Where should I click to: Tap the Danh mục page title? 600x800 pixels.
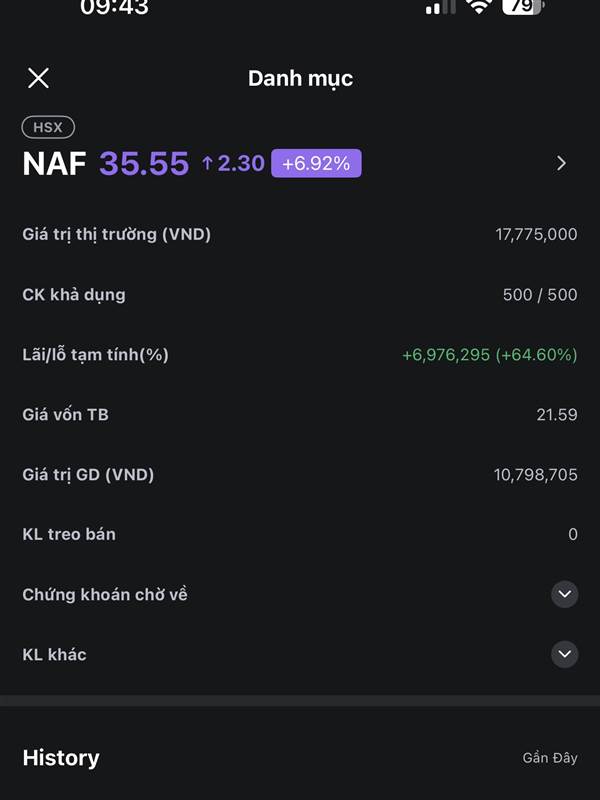[x=301, y=79]
